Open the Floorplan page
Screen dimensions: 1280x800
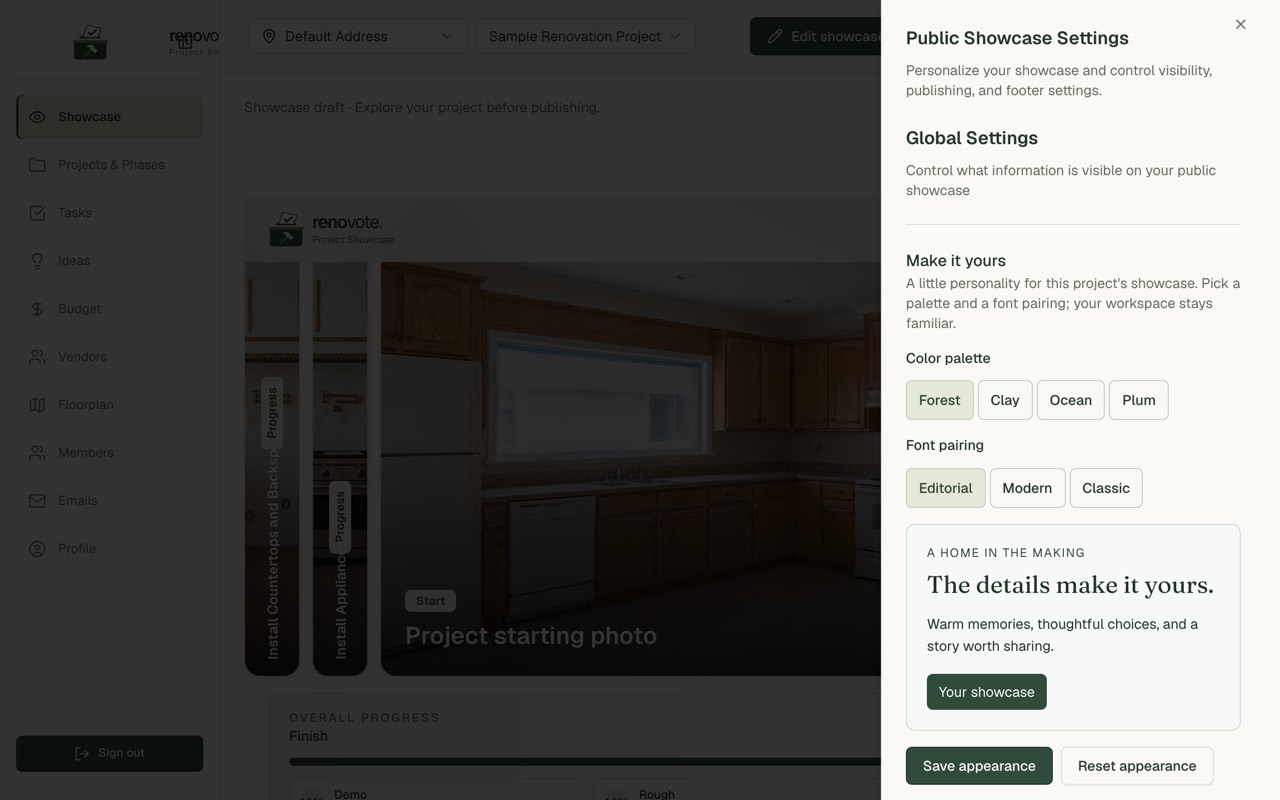[x=110, y=405]
